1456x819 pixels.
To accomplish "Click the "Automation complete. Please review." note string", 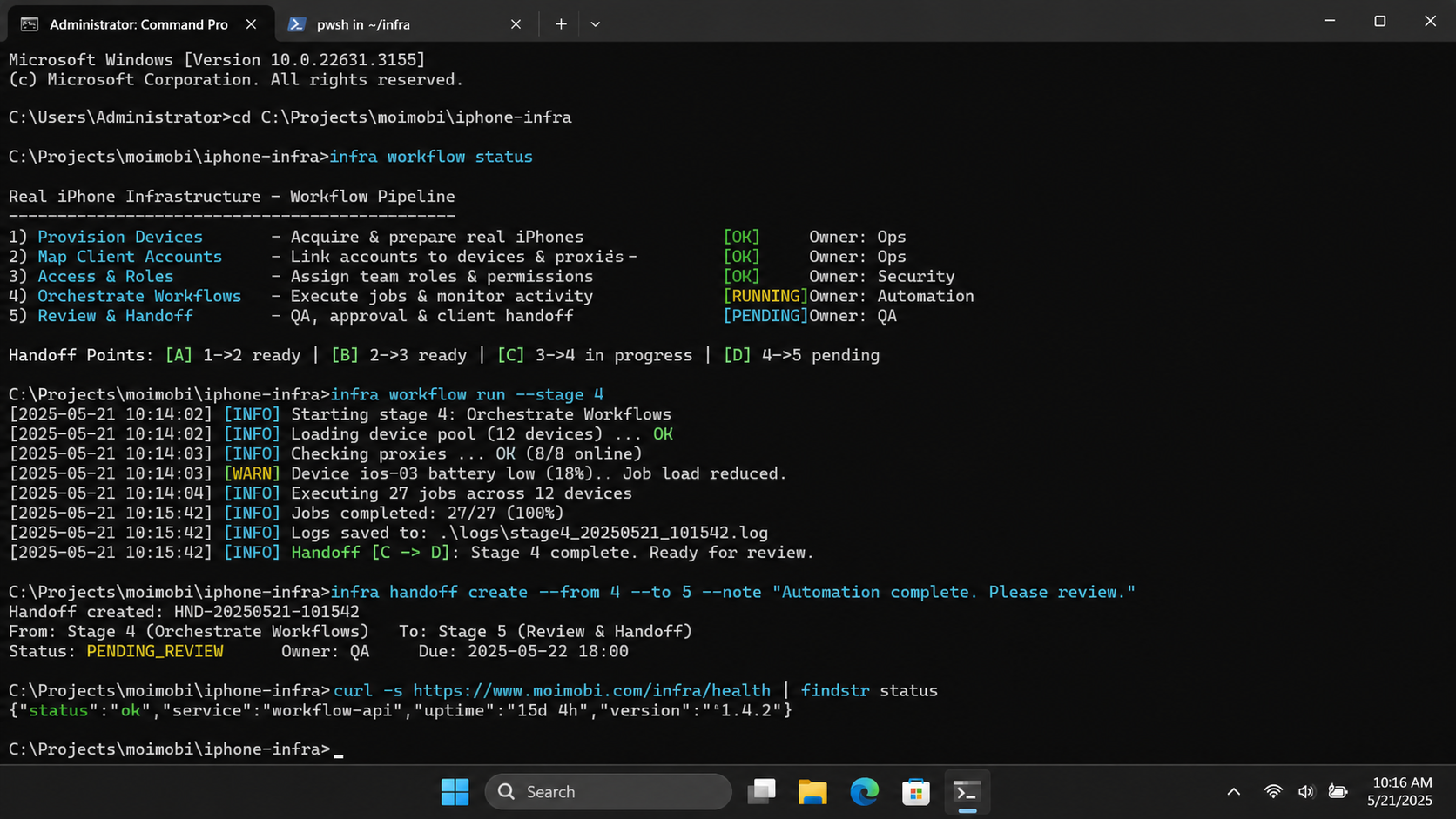I will (x=954, y=592).
